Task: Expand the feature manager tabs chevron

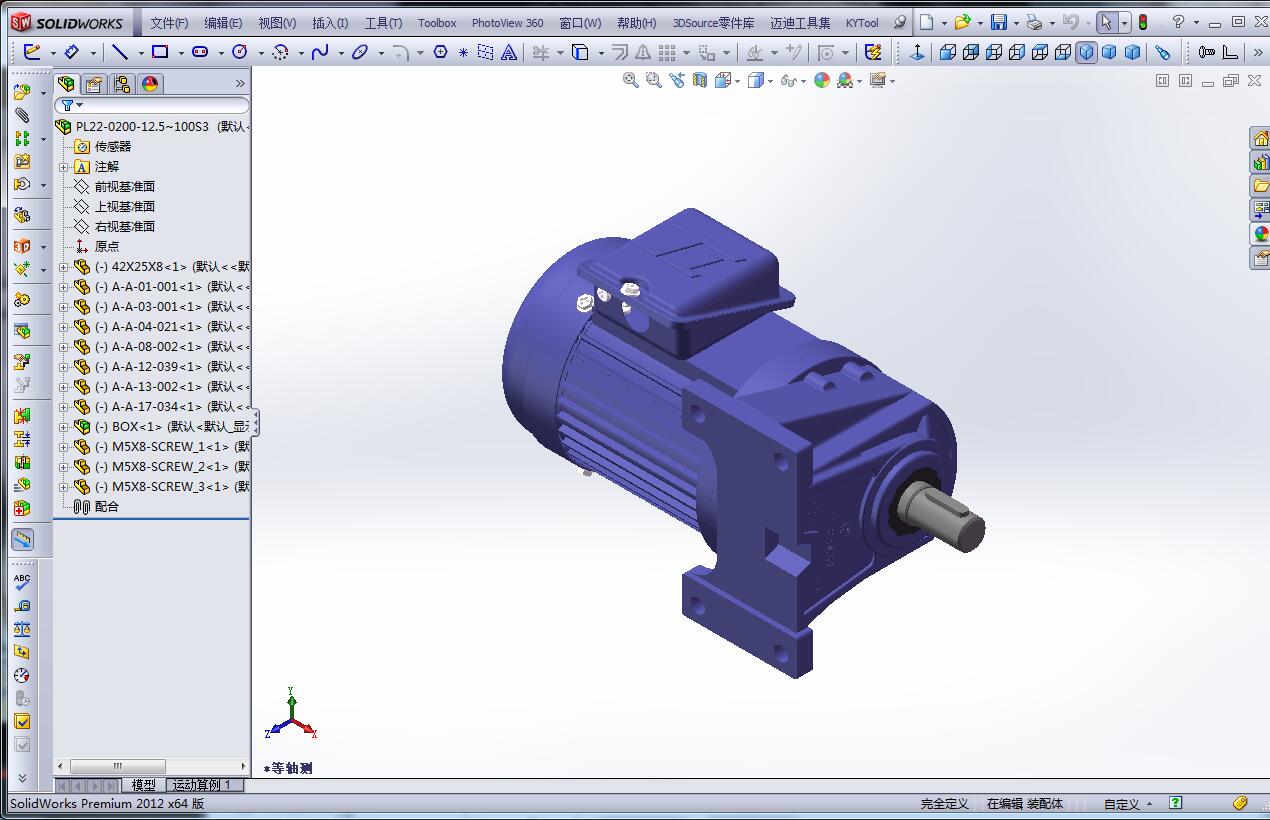Action: [240, 84]
